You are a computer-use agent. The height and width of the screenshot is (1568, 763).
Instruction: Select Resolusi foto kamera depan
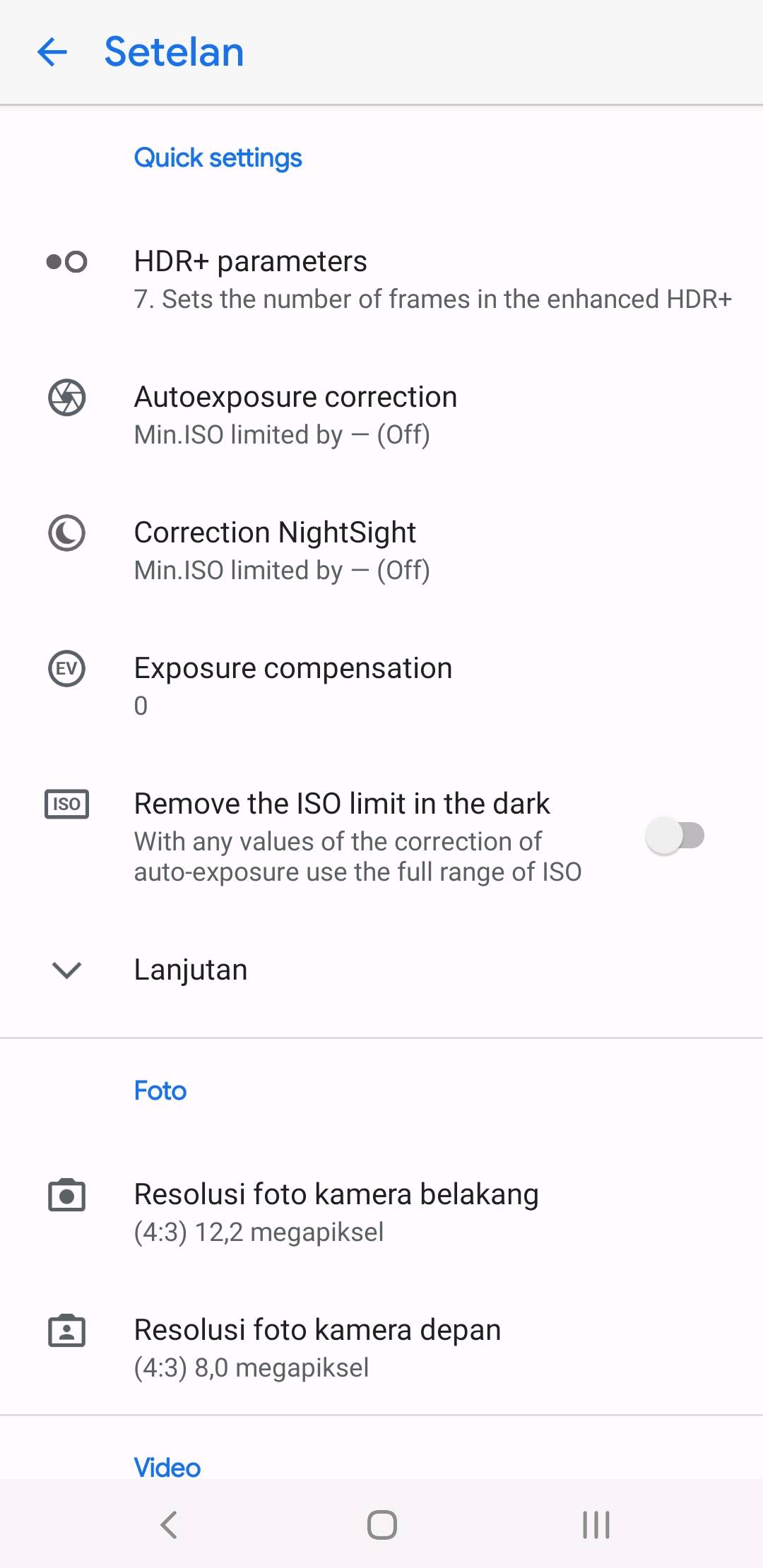click(317, 1347)
